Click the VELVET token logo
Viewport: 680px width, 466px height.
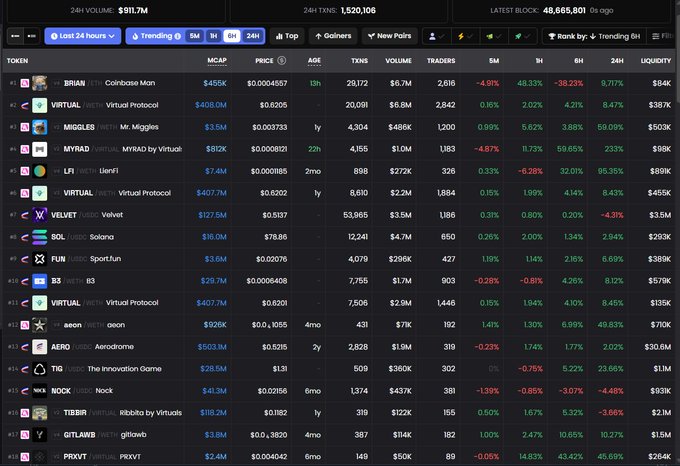coord(39,215)
